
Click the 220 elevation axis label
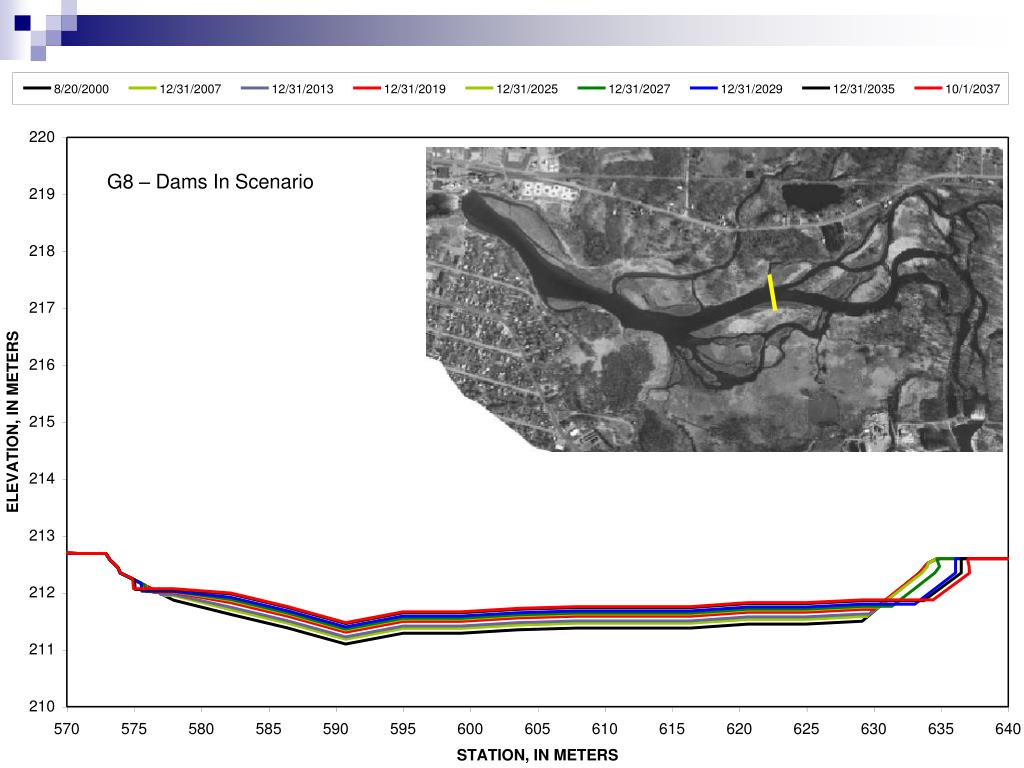coord(42,137)
